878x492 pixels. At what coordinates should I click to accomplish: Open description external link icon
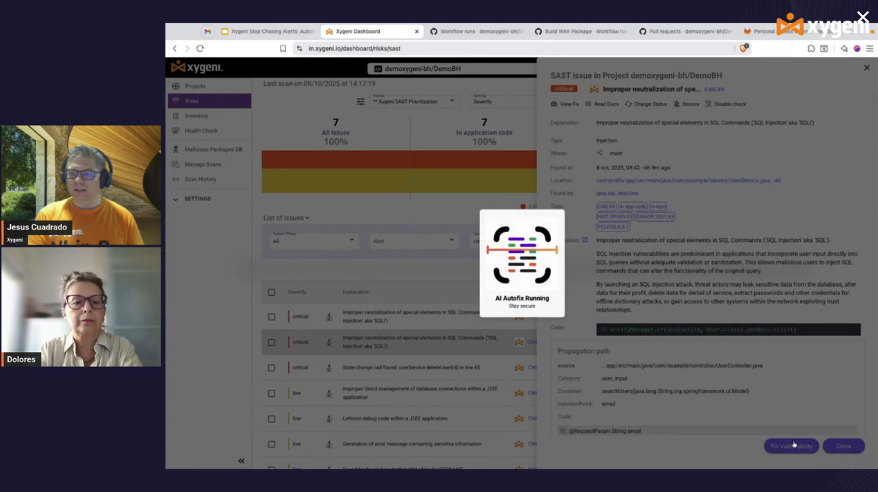pyautogui.click(x=585, y=240)
